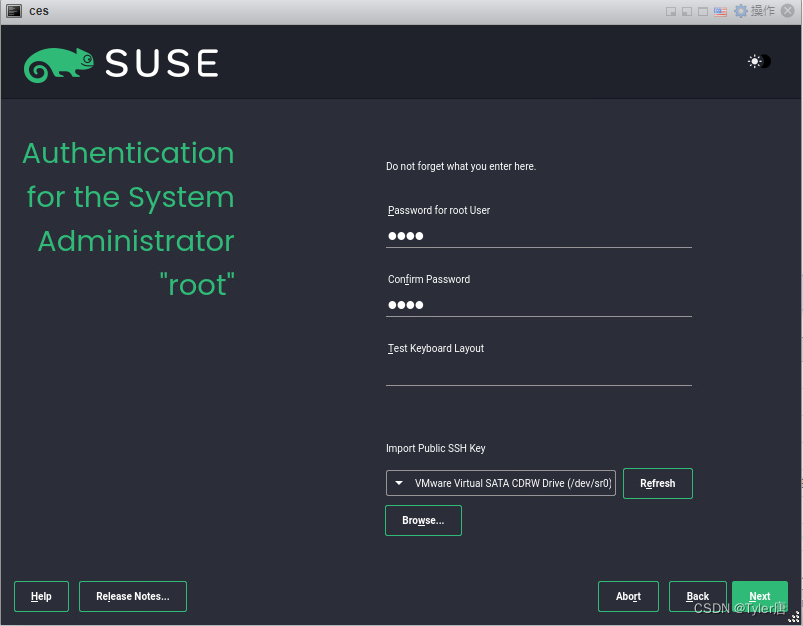
Task: Toggle dark mode with the sun and moon icon
Action: tap(757, 61)
